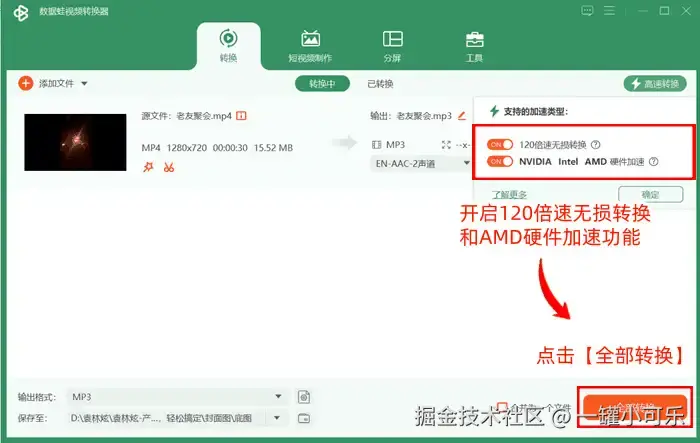Switch to the 短视频制作 tab
Screen dimensions: 700x443
(x=310, y=46)
